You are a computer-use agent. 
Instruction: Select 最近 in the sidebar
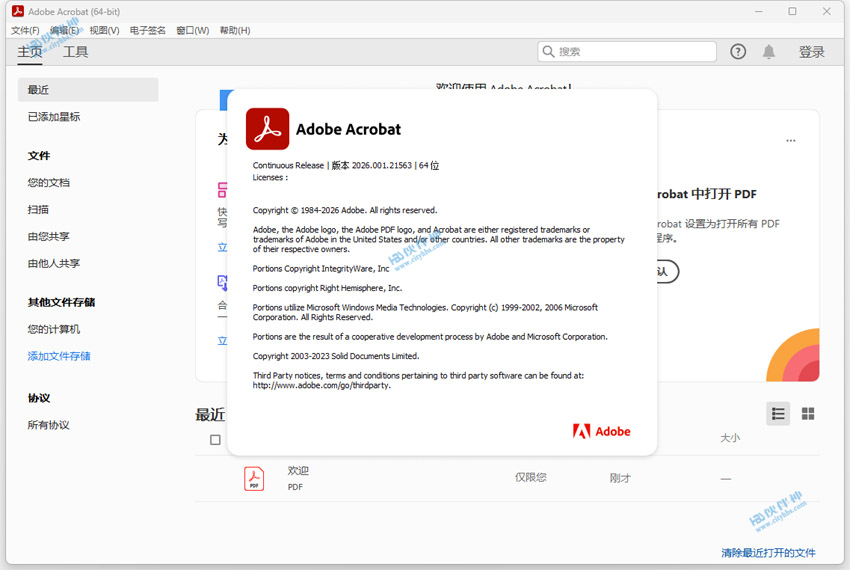[x=88, y=89]
